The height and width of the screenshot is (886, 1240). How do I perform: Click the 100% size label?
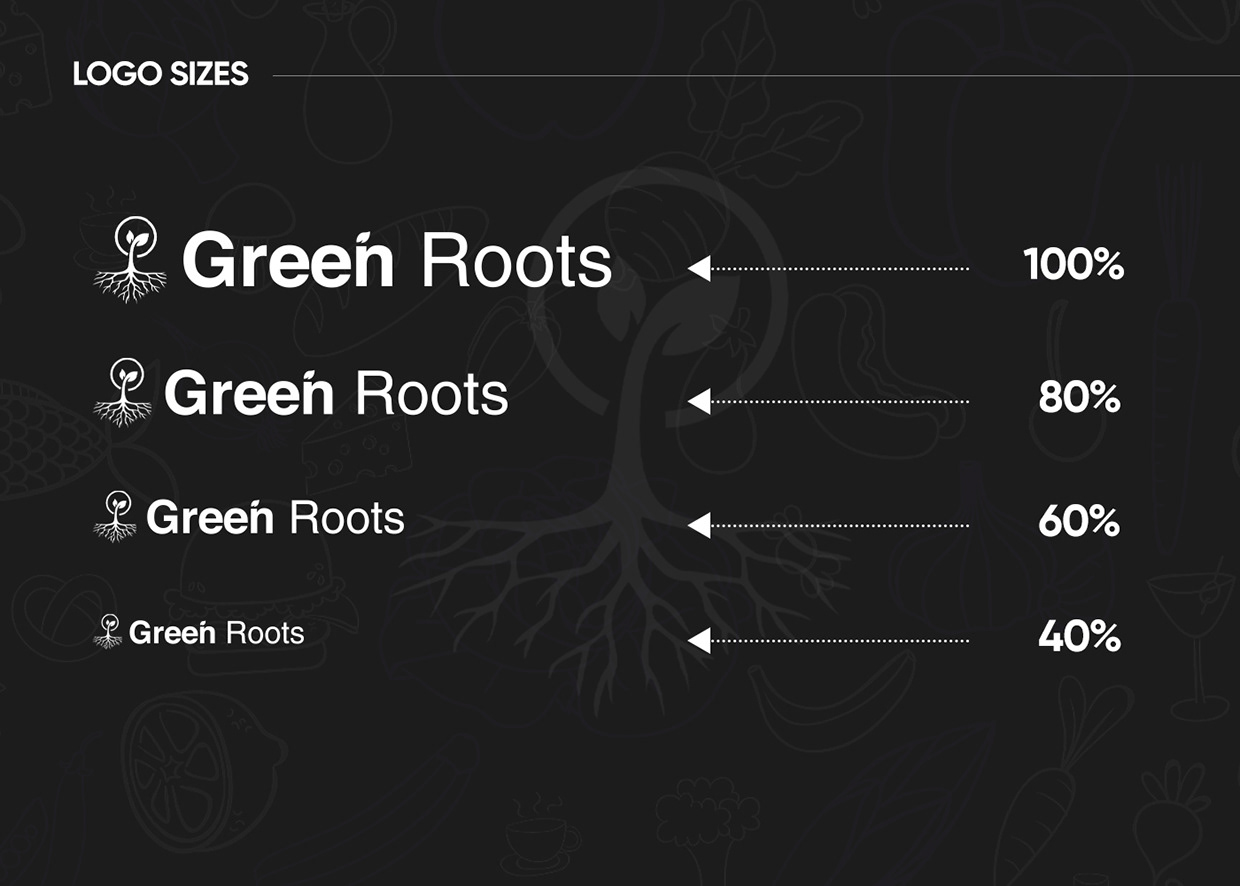click(x=1074, y=265)
